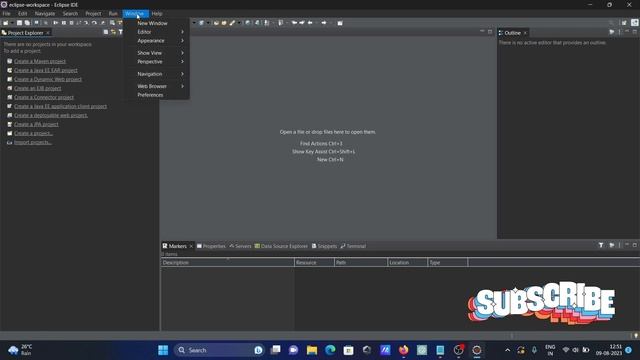
Task: Maximize the Markers panel
Action: (635, 245)
